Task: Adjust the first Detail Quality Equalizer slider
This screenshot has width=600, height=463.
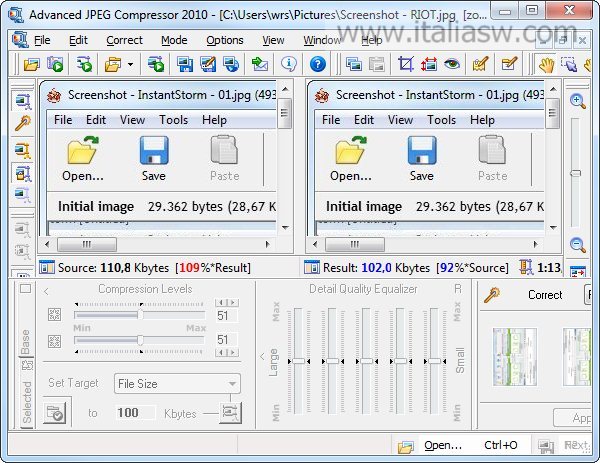Action: (x=298, y=361)
